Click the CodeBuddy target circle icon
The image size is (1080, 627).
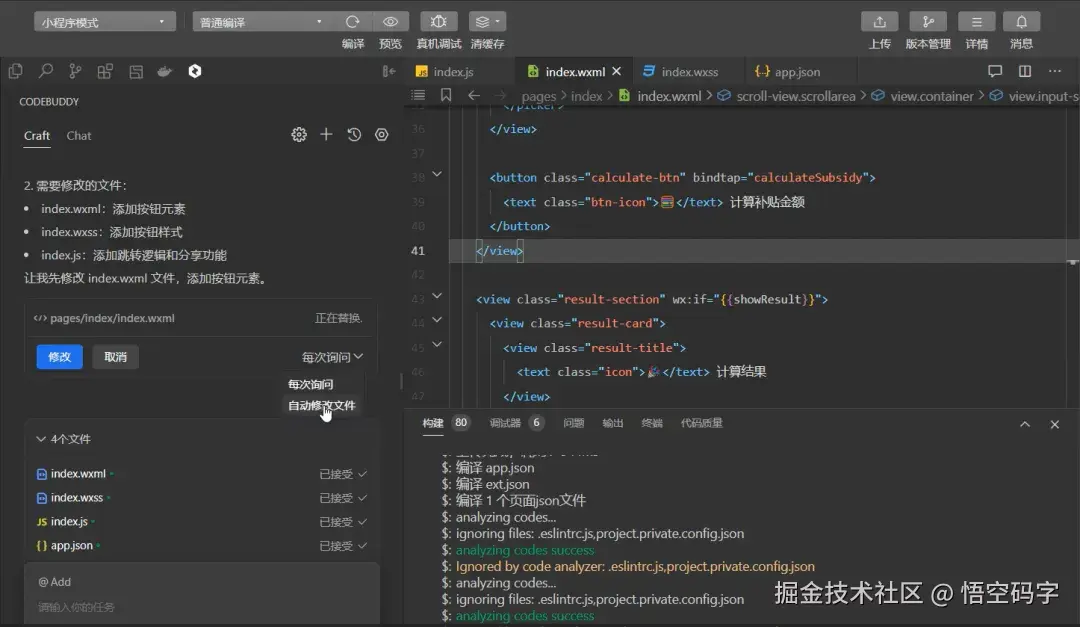pyautogui.click(x=382, y=134)
